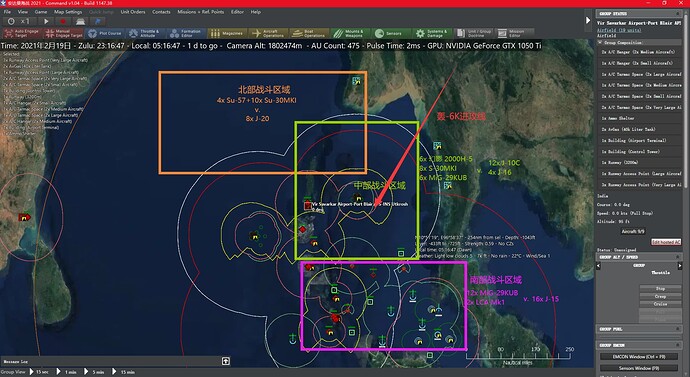This screenshot has width=690, height=377.
Task: Start the simulation with the play button
Action: click(46, 21)
